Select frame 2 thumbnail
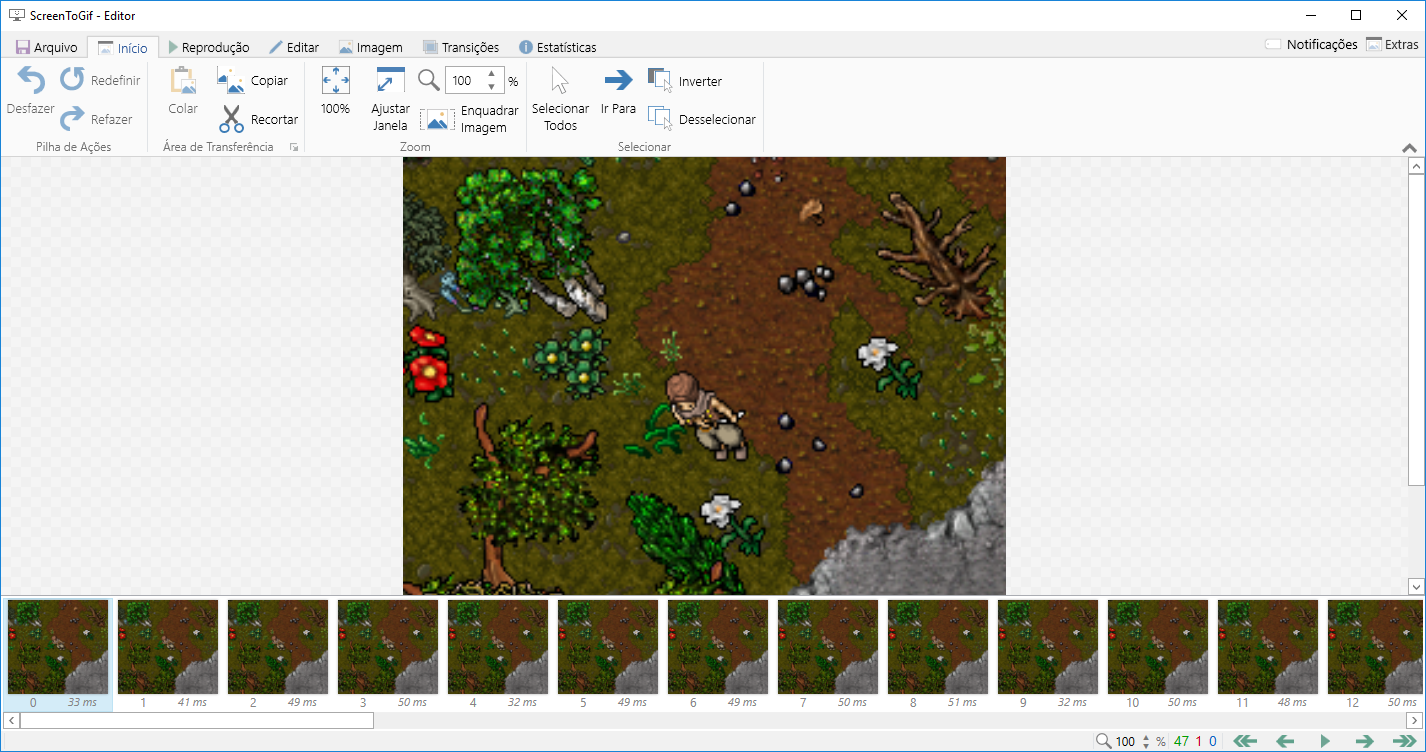Image resolution: width=1426 pixels, height=752 pixels. 278,647
